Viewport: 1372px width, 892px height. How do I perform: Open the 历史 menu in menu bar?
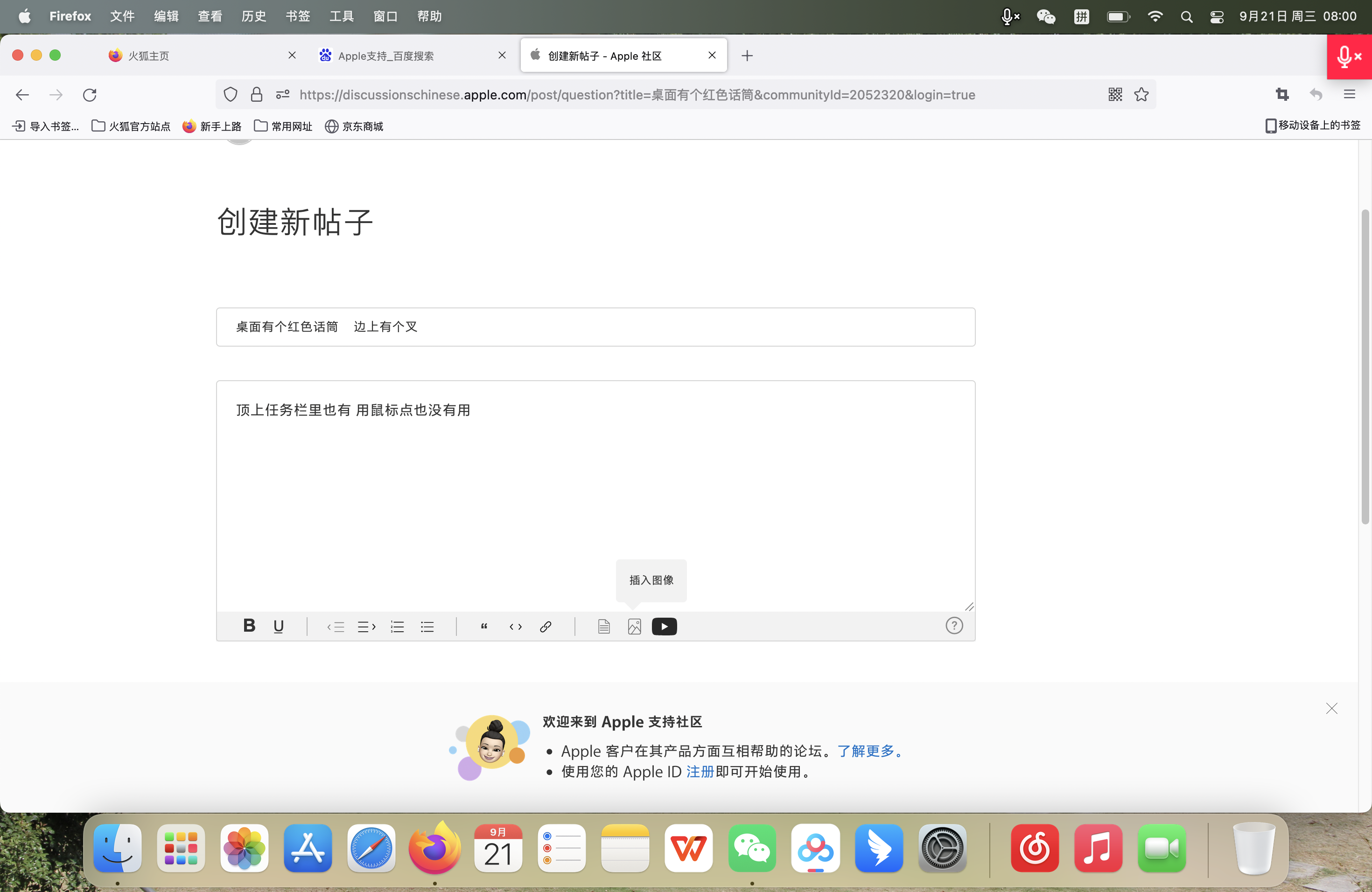point(254,16)
